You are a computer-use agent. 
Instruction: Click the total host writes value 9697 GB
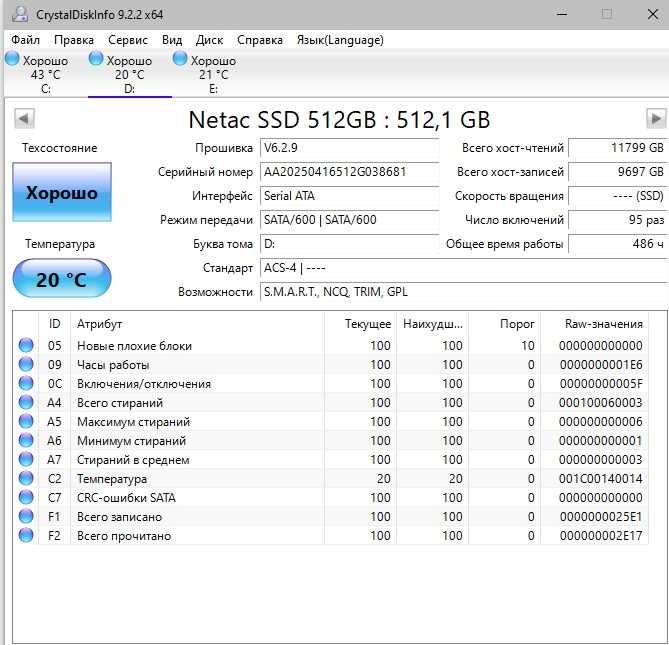(618, 171)
